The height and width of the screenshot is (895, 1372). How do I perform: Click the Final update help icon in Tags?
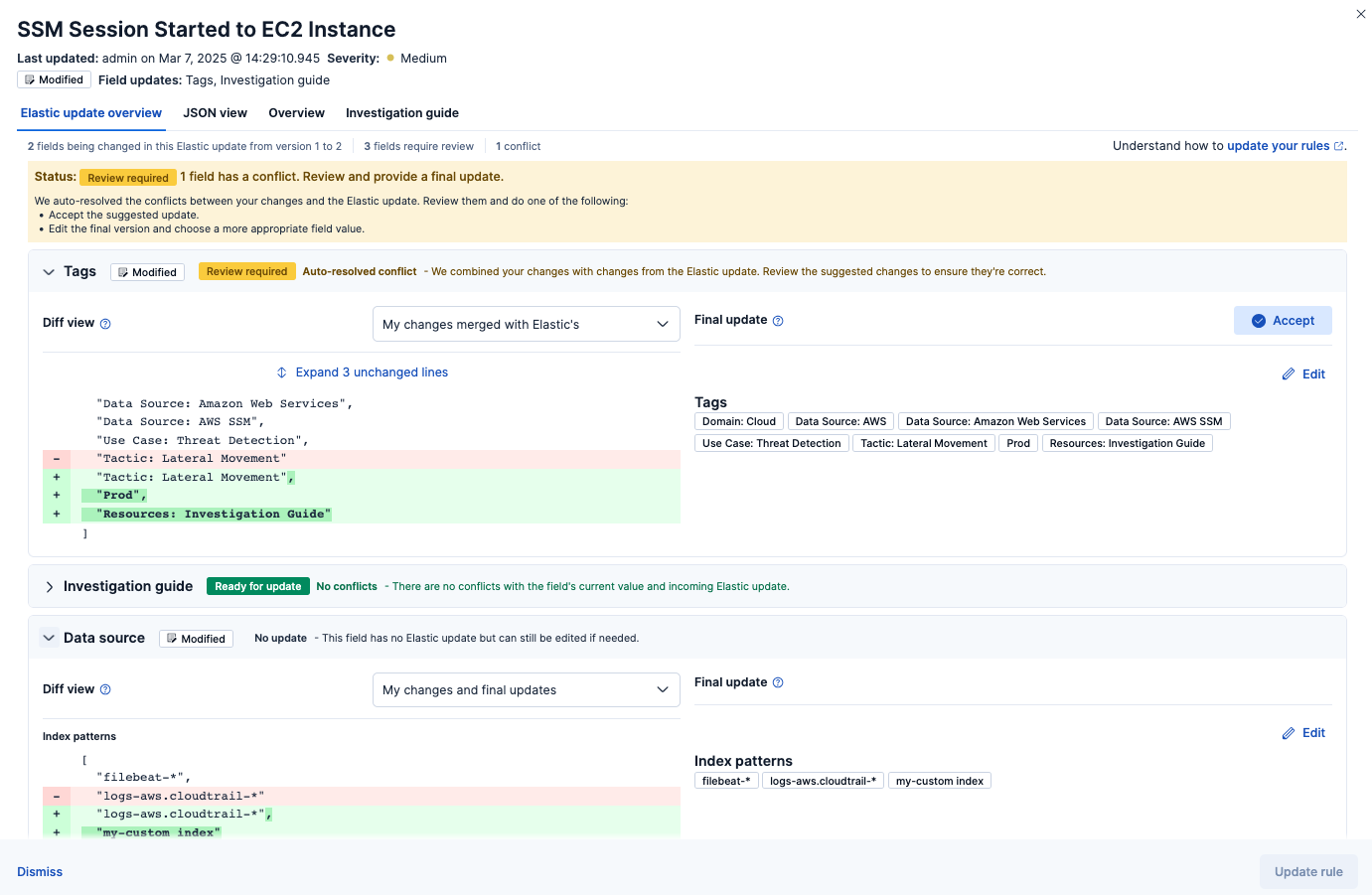[x=778, y=321]
